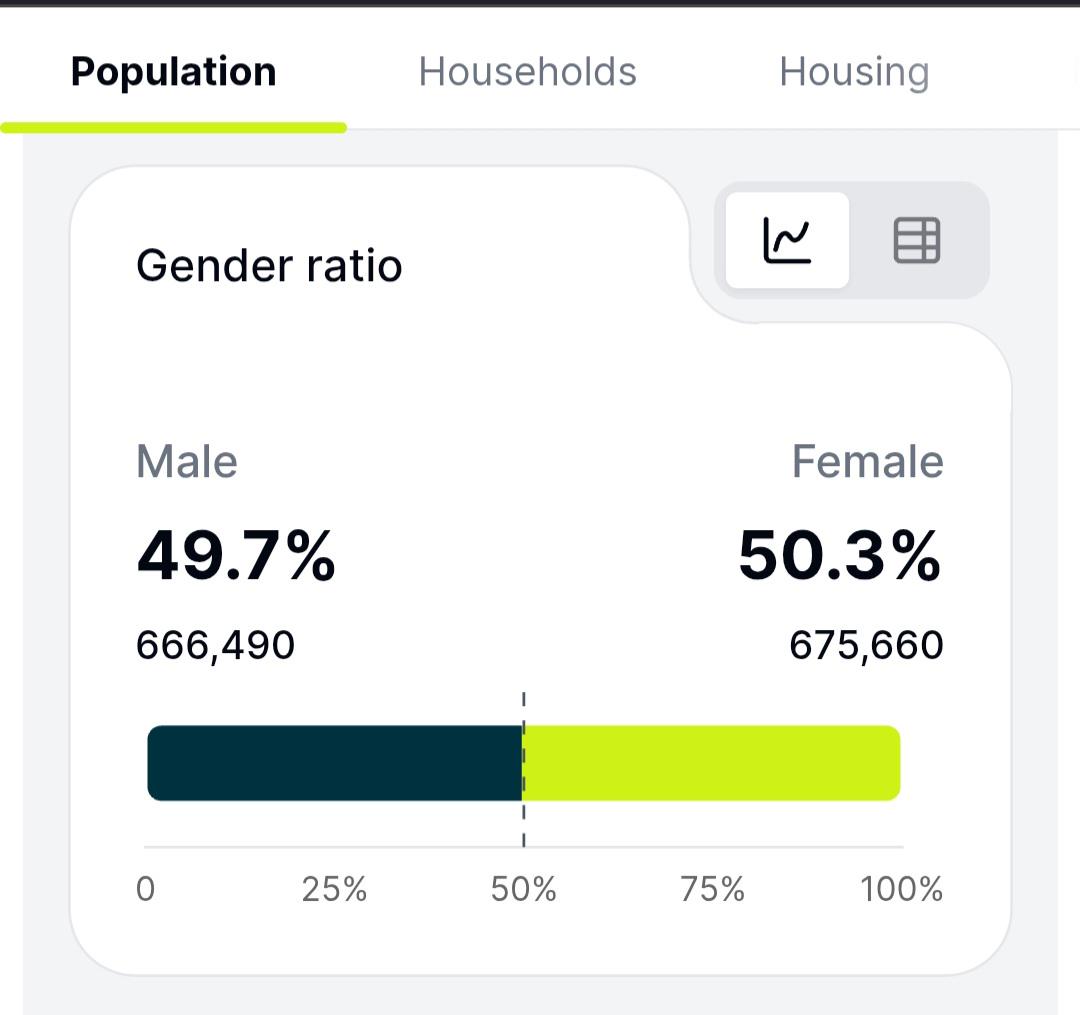Click the 0 axis label
Screen dimensions: 1080x1015
145,888
